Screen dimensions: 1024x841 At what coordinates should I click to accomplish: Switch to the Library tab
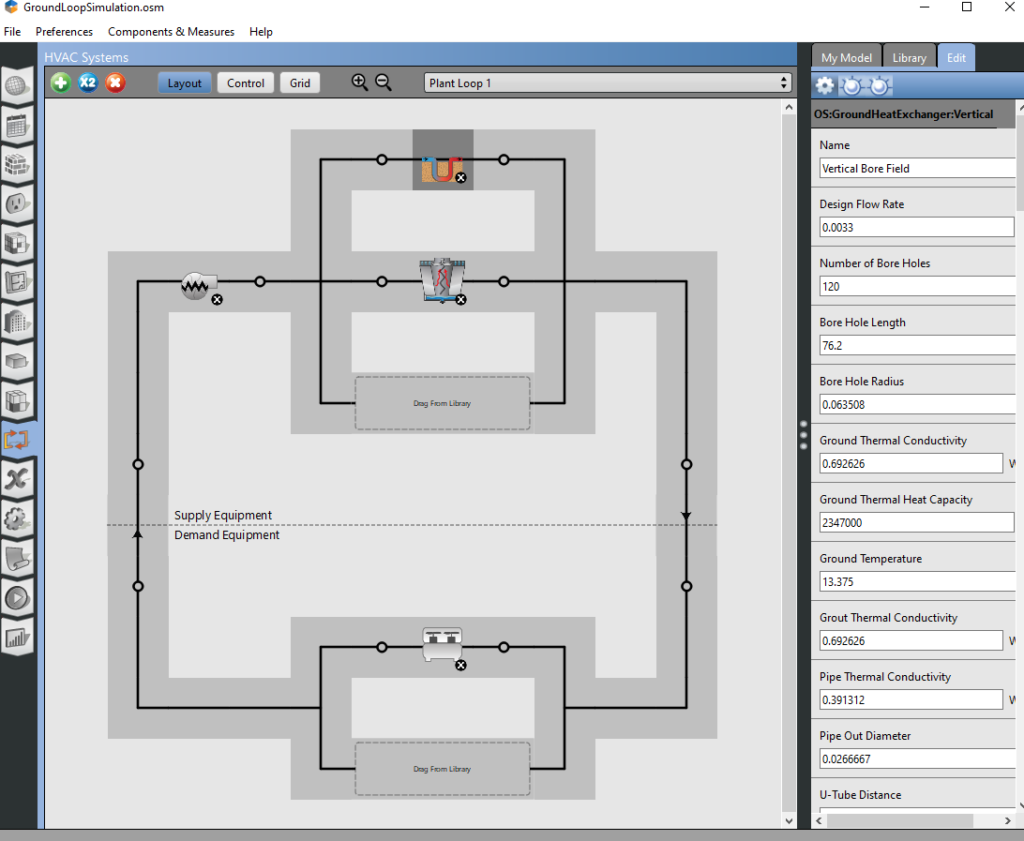[x=909, y=57]
